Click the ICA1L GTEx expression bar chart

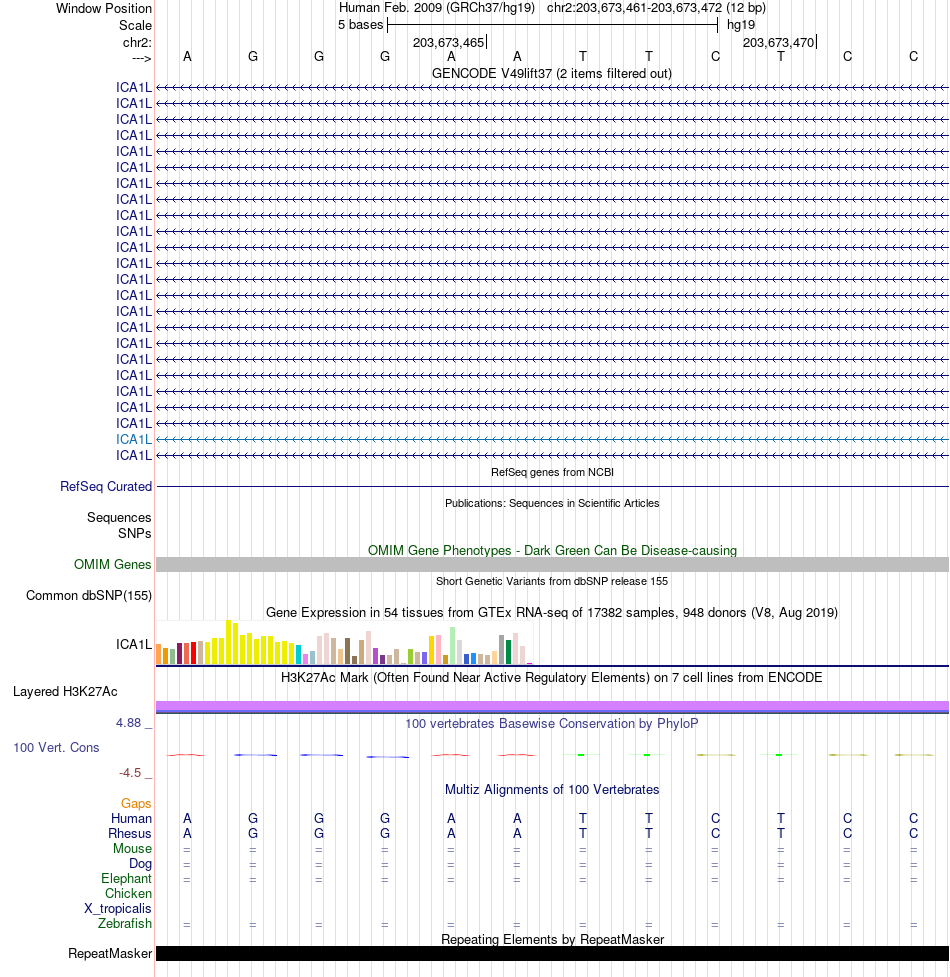[344, 642]
